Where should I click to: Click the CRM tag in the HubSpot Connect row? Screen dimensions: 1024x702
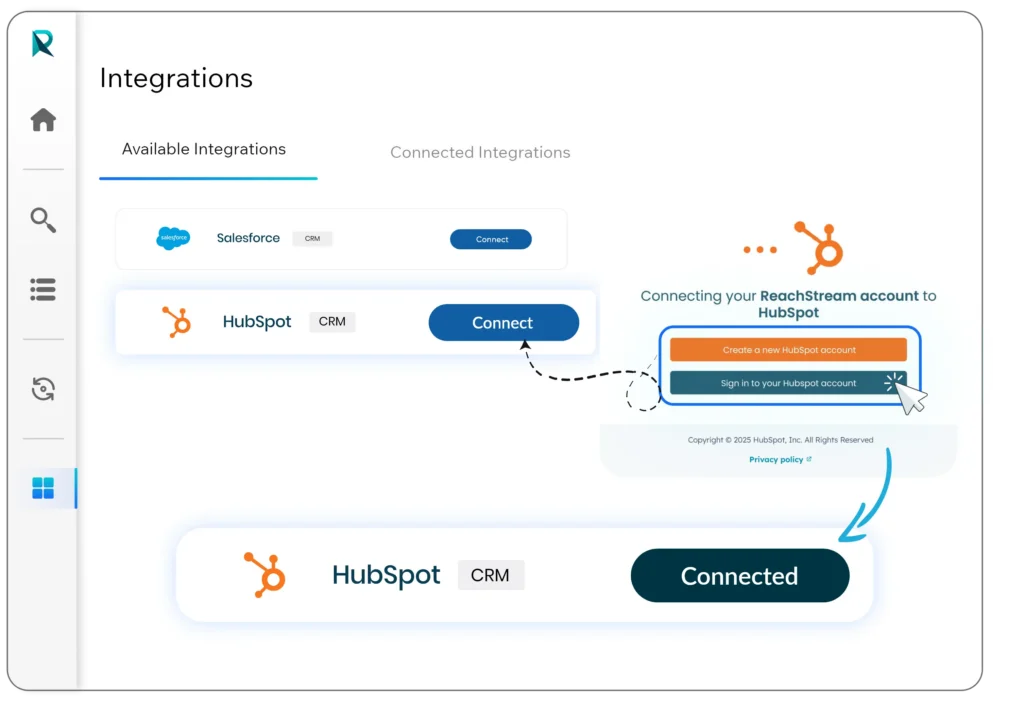[x=332, y=322]
